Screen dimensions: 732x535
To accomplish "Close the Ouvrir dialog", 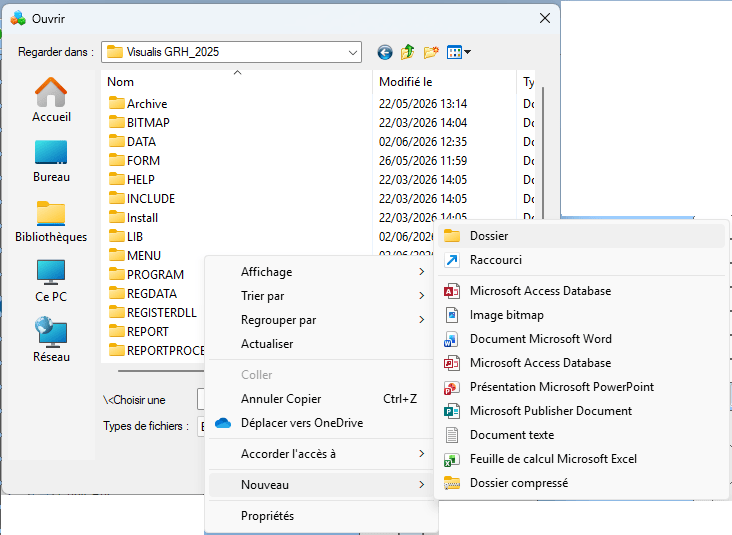I will coord(545,18).
